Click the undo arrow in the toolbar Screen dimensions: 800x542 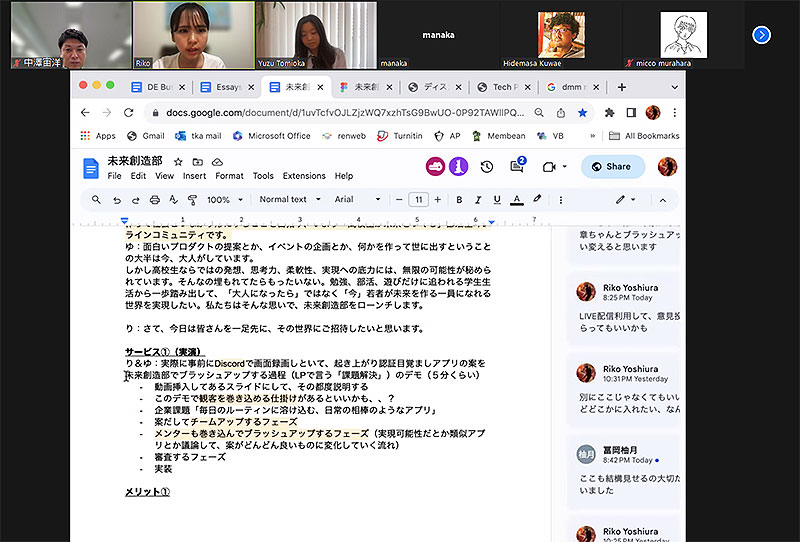pyautogui.click(x=115, y=200)
